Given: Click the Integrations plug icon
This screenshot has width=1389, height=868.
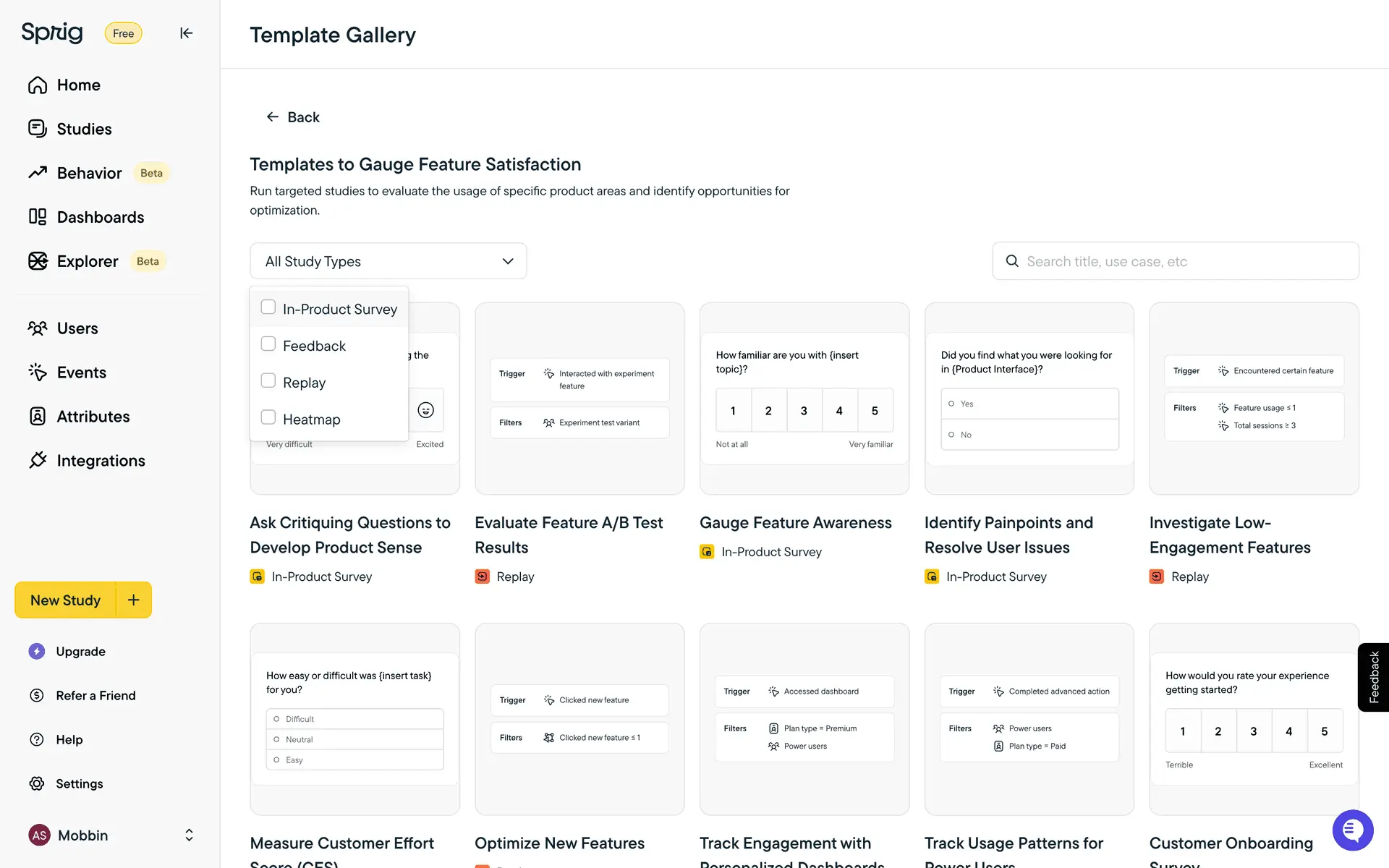Looking at the screenshot, I should (x=38, y=461).
